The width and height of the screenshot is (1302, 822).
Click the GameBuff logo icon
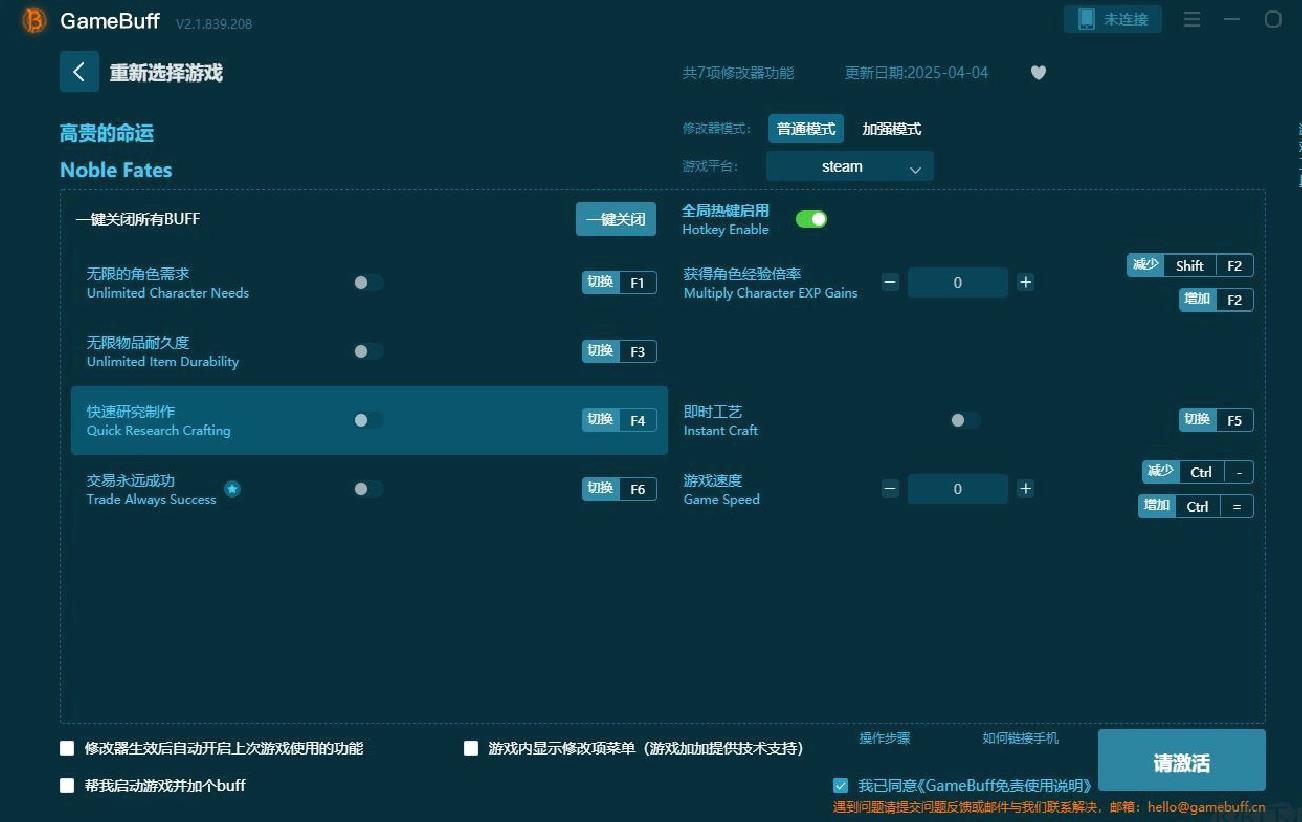34,21
